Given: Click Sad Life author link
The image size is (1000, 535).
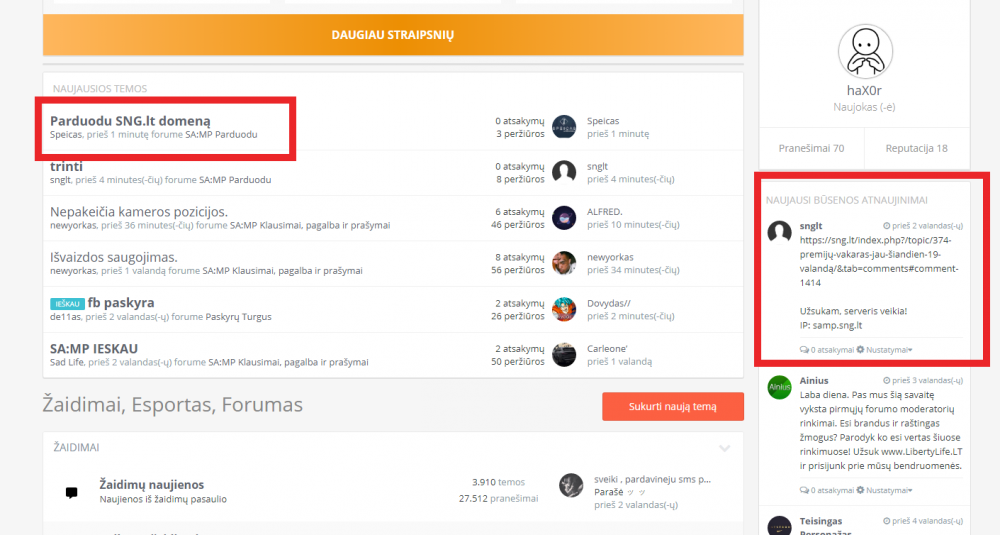Looking at the screenshot, I should [67, 362].
